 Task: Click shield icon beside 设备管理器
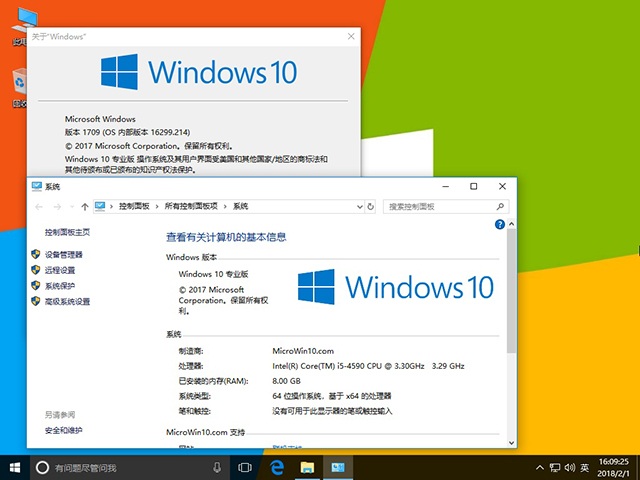pos(36,254)
